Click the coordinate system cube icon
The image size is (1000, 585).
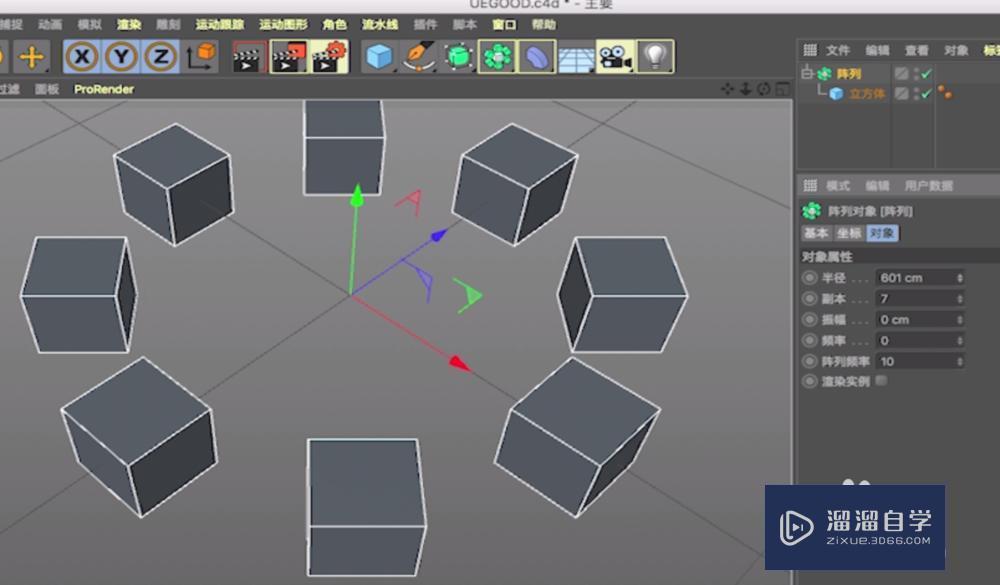click(x=201, y=57)
